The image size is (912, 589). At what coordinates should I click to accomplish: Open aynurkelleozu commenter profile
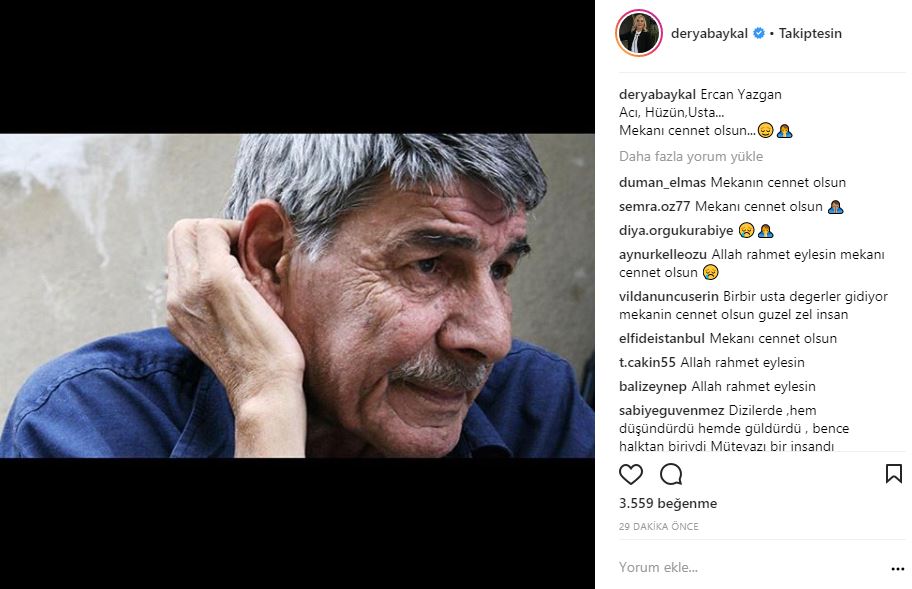(662, 254)
